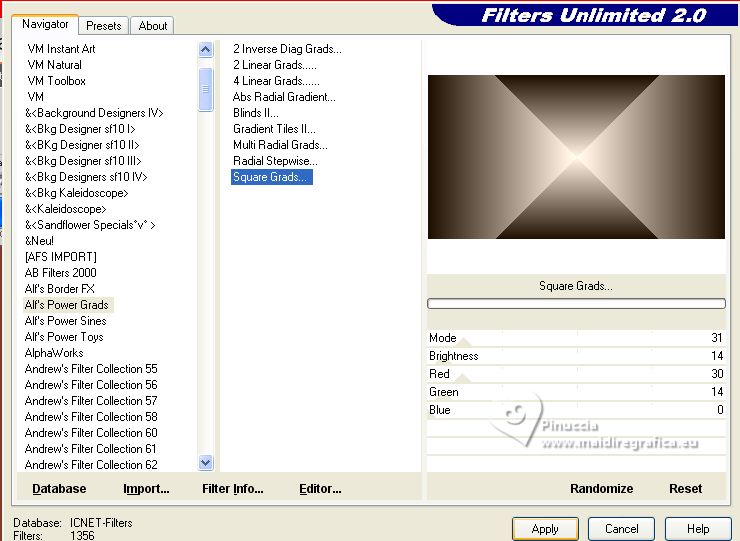Select the 4 Linear Grads filter
This screenshot has width=740, height=541.
tap(276, 81)
